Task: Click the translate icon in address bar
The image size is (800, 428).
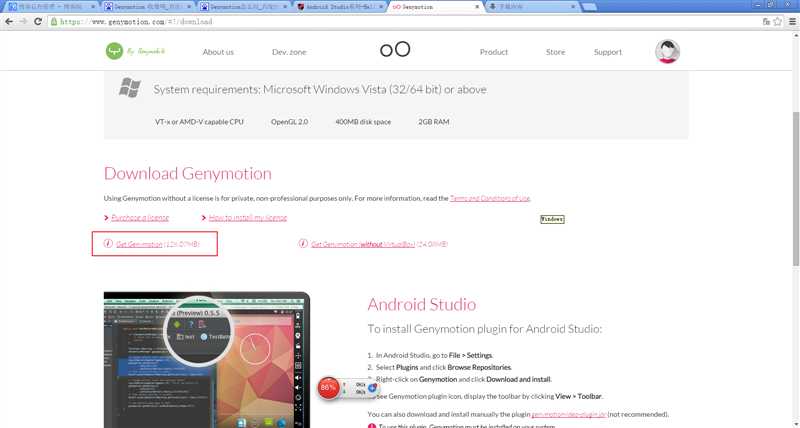Action: (x=766, y=21)
